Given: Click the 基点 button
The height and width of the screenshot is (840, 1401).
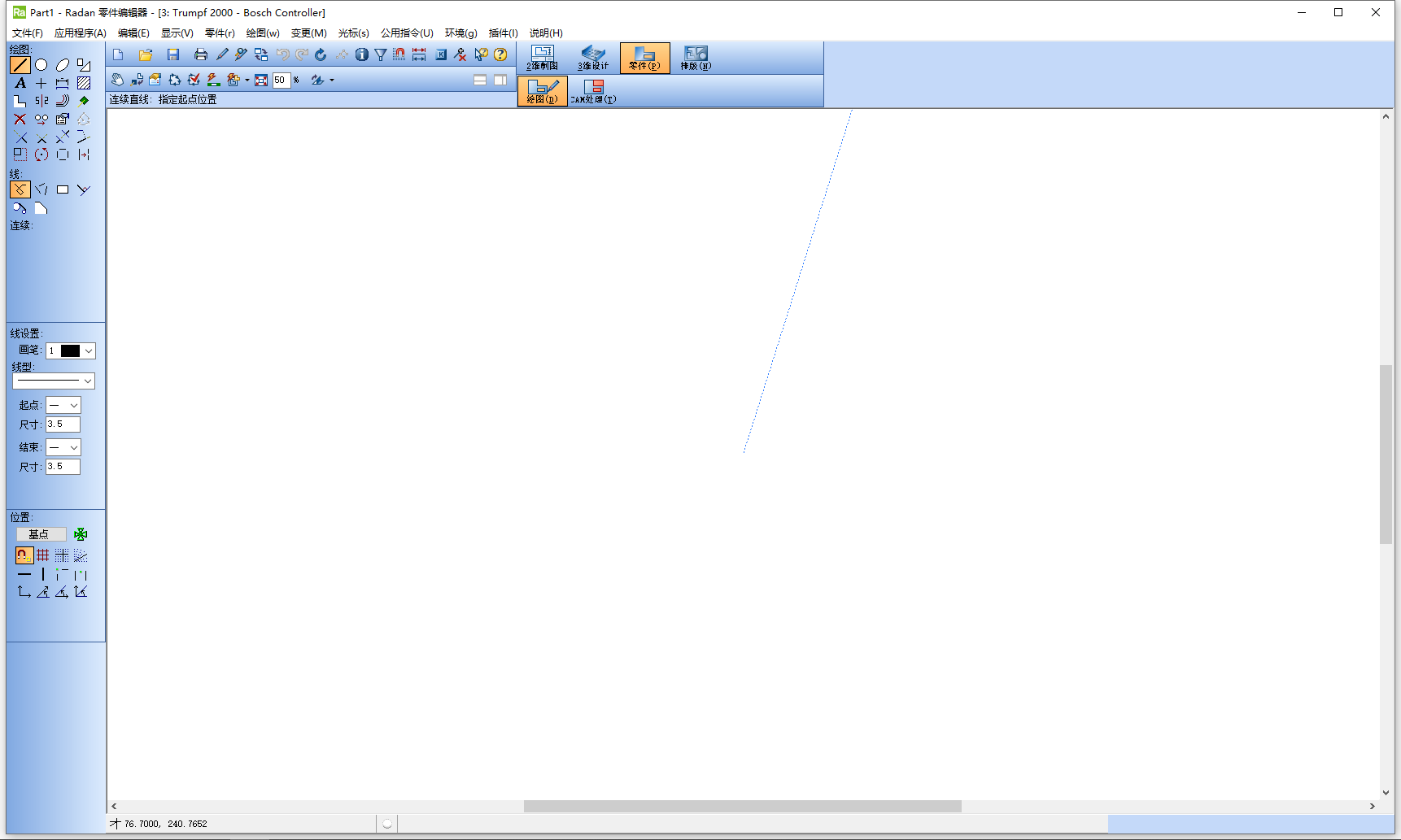Looking at the screenshot, I should [41, 534].
